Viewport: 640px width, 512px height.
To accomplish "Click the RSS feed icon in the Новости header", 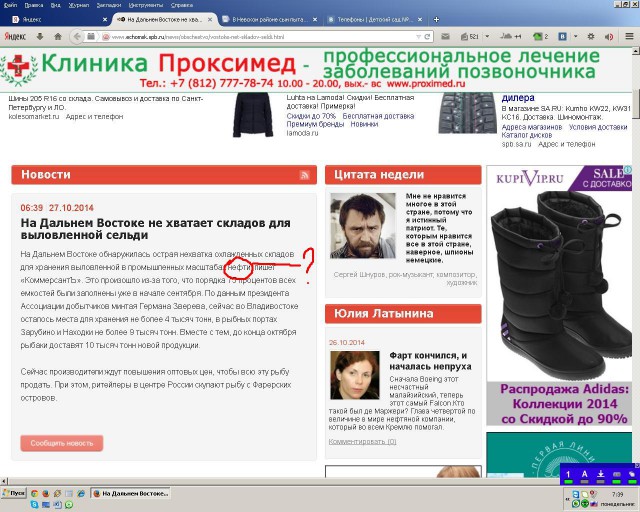I will [x=304, y=175].
